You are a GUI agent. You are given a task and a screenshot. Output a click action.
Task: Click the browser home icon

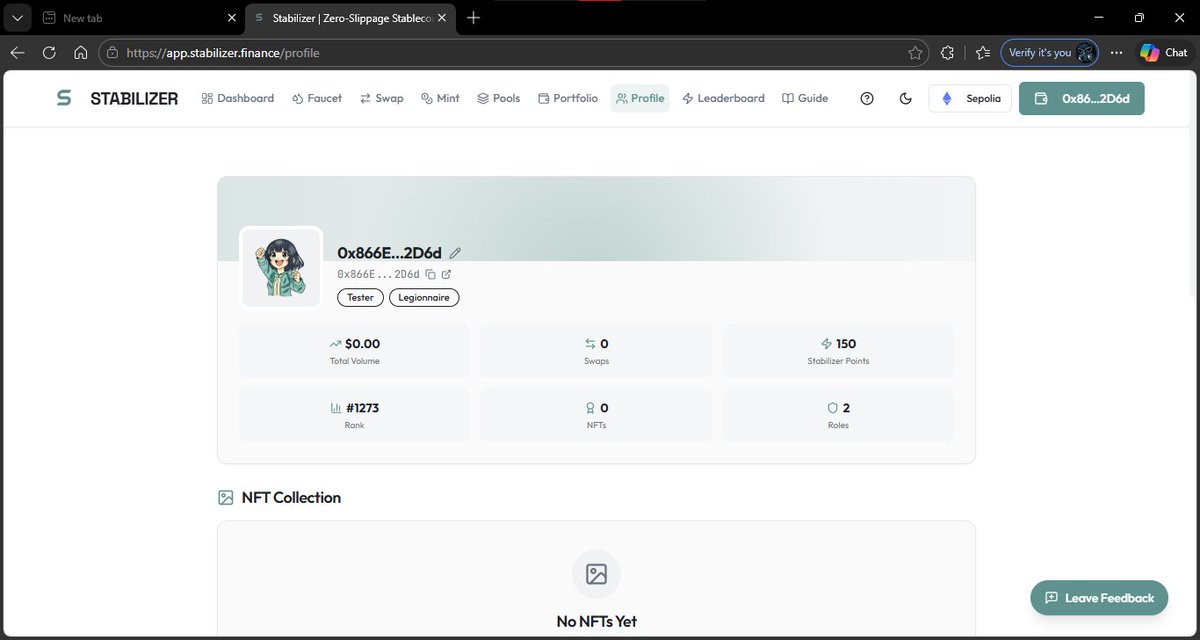tap(82, 53)
